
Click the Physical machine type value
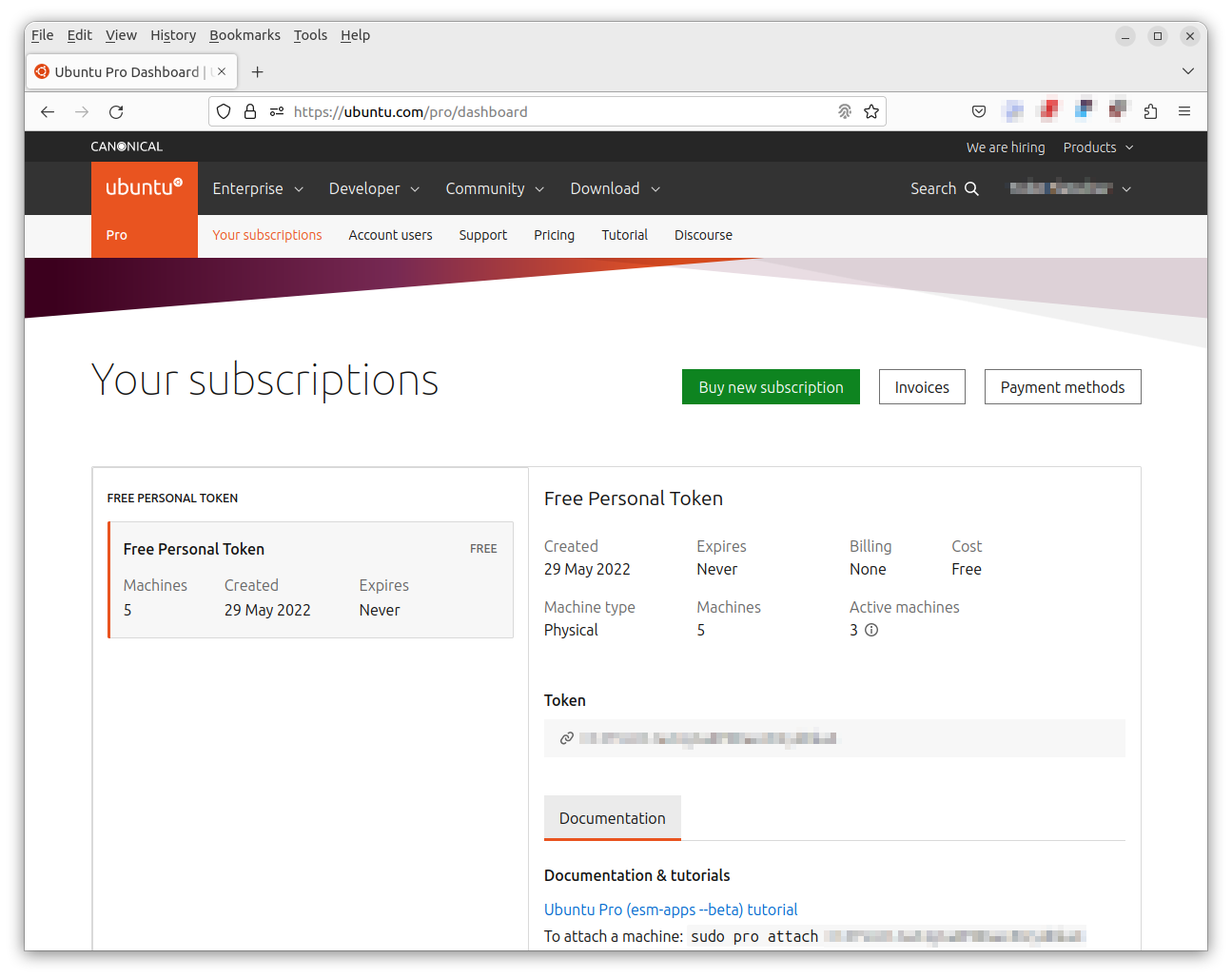571,630
